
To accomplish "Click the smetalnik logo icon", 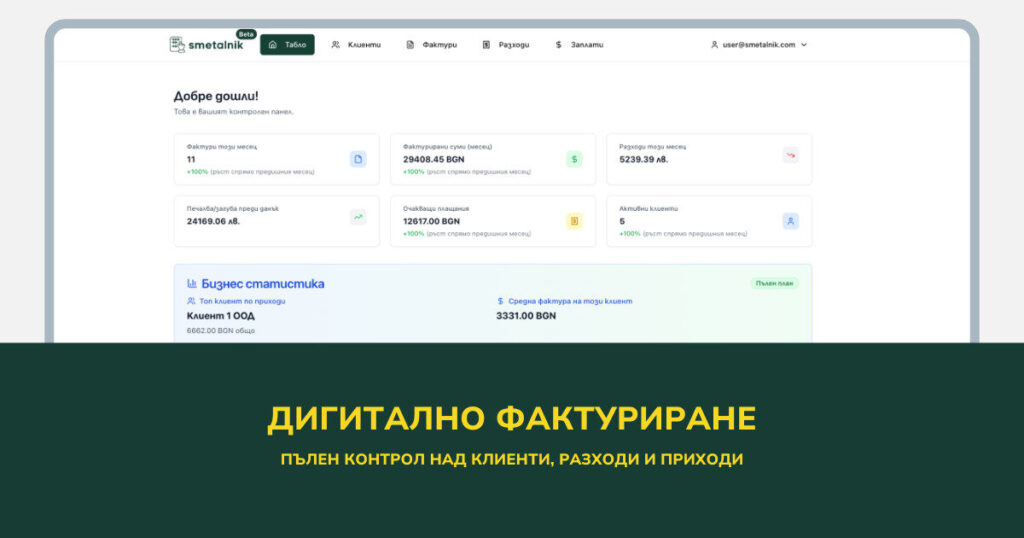I will pyautogui.click(x=177, y=44).
